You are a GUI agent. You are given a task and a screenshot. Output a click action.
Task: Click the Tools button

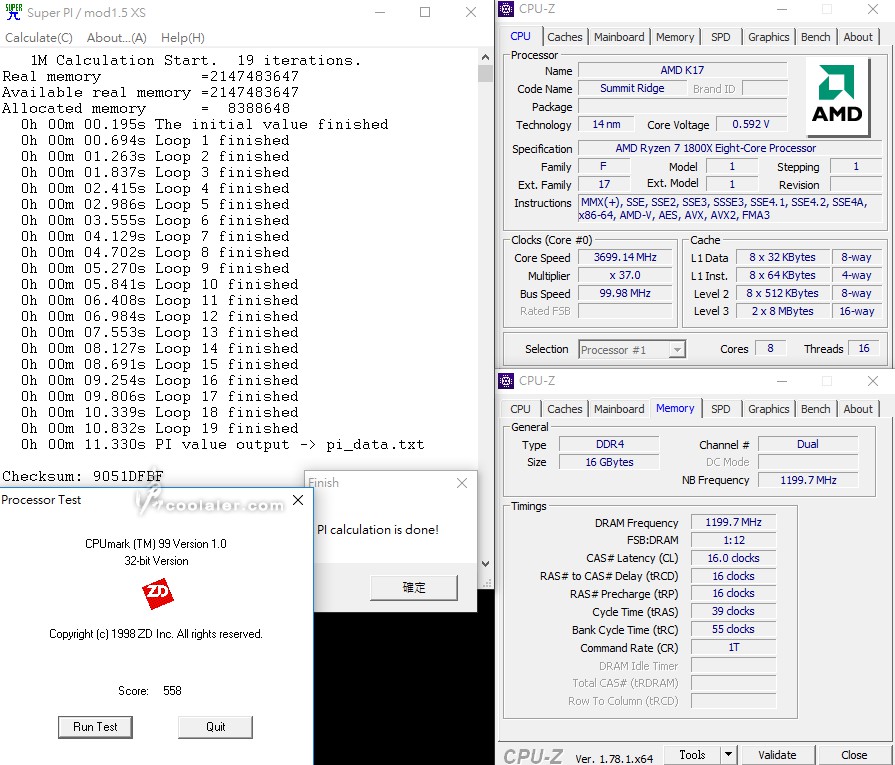tap(692, 755)
